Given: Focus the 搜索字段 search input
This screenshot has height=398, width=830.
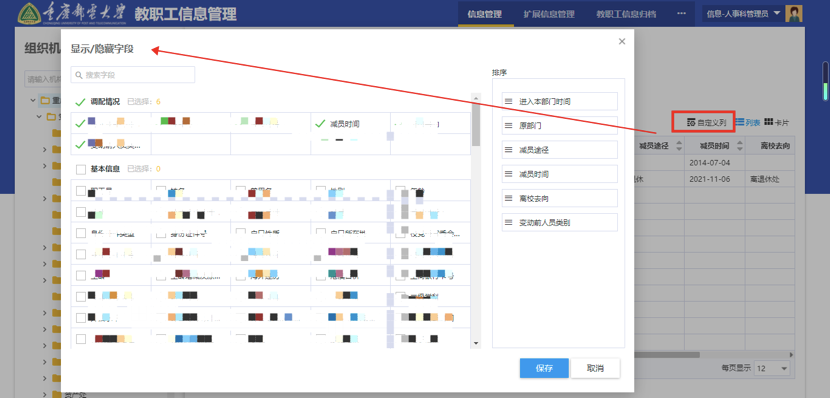Looking at the screenshot, I should coord(133,75).
